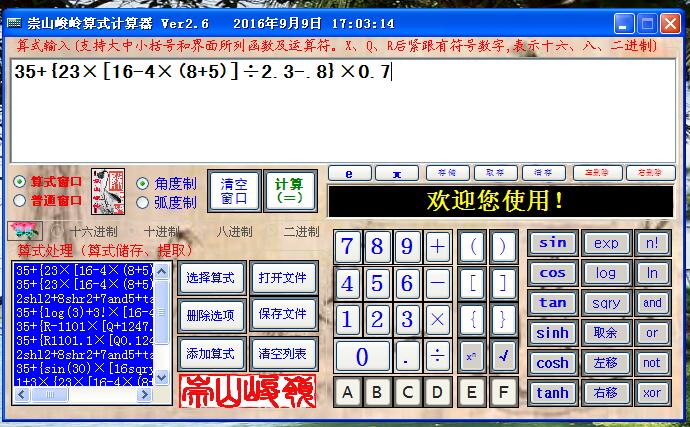This screenshot has width=690, height=427.
Task: Click the multiplication × key
Action: (x=437, y=319)
